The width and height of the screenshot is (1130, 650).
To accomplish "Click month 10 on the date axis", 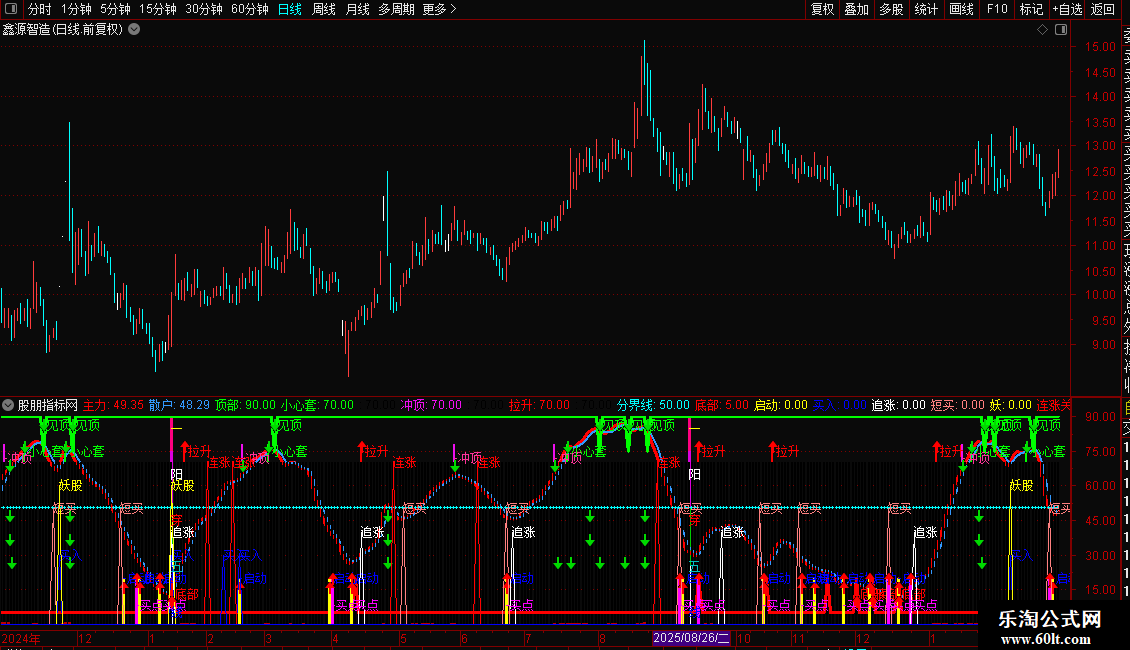I will (744, 638).
